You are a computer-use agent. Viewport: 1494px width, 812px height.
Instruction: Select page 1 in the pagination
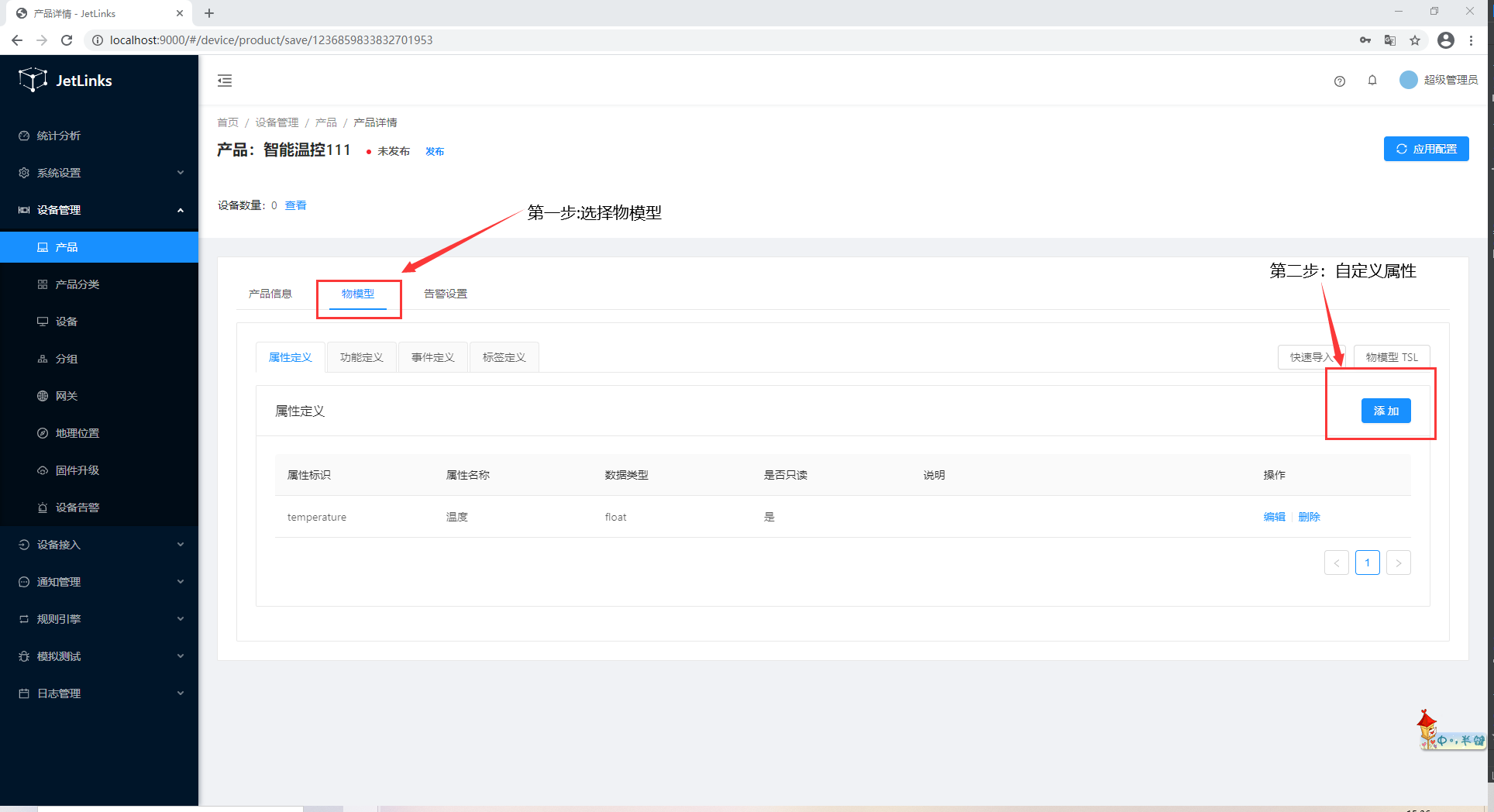[x=1367, y=563]
